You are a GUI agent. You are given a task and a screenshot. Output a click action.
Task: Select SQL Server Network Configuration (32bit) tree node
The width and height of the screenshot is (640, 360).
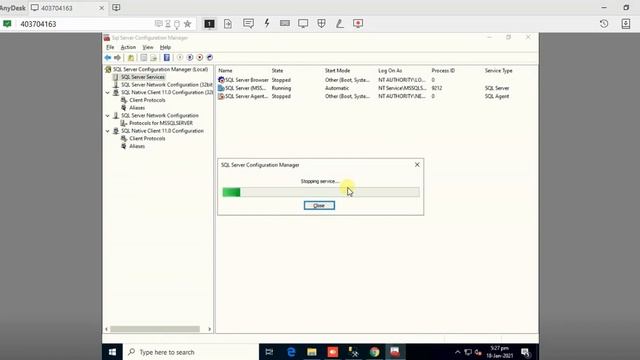167,85
